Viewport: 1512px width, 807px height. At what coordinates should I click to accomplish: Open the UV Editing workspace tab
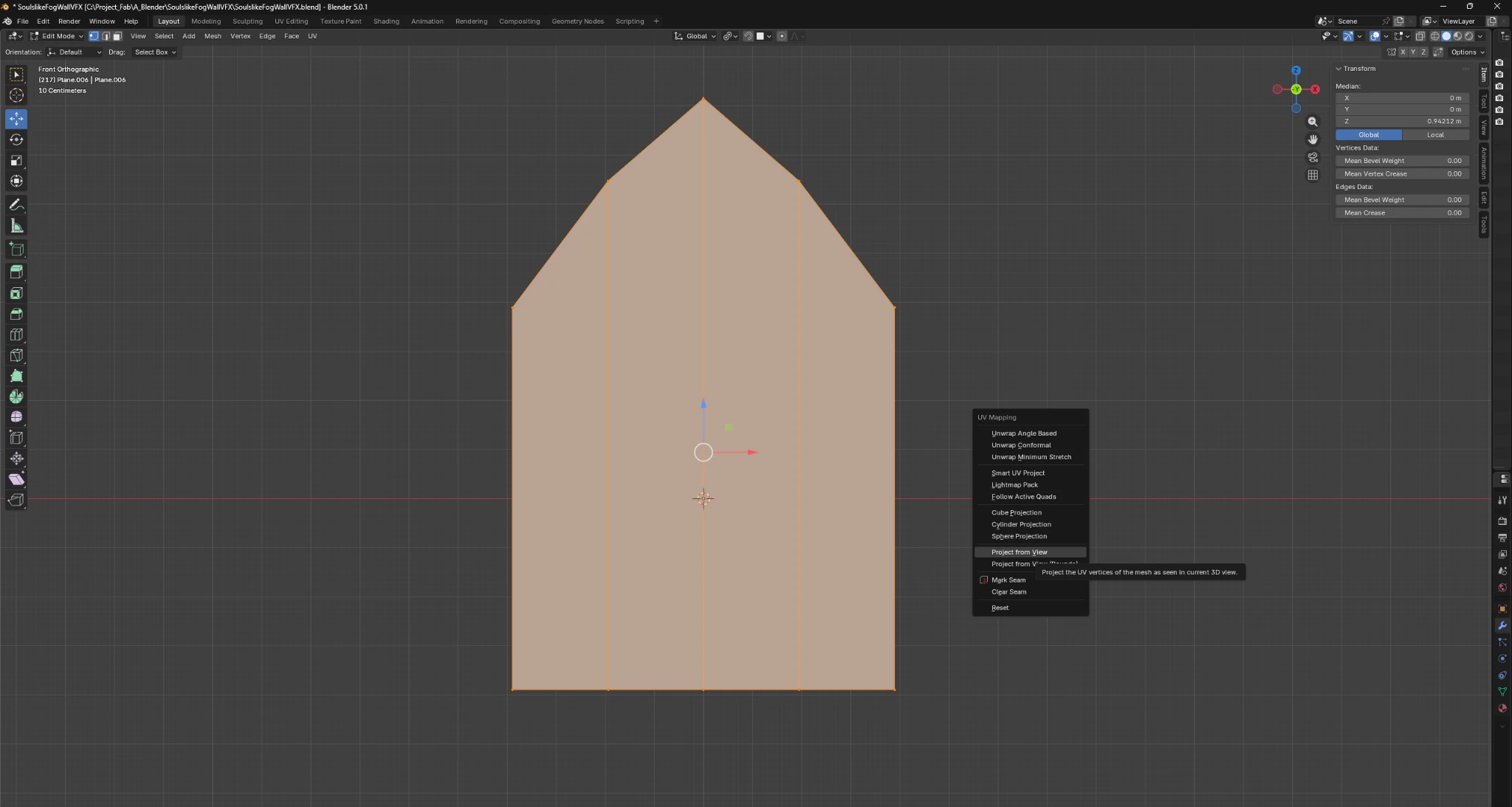[x=291, y=21]
